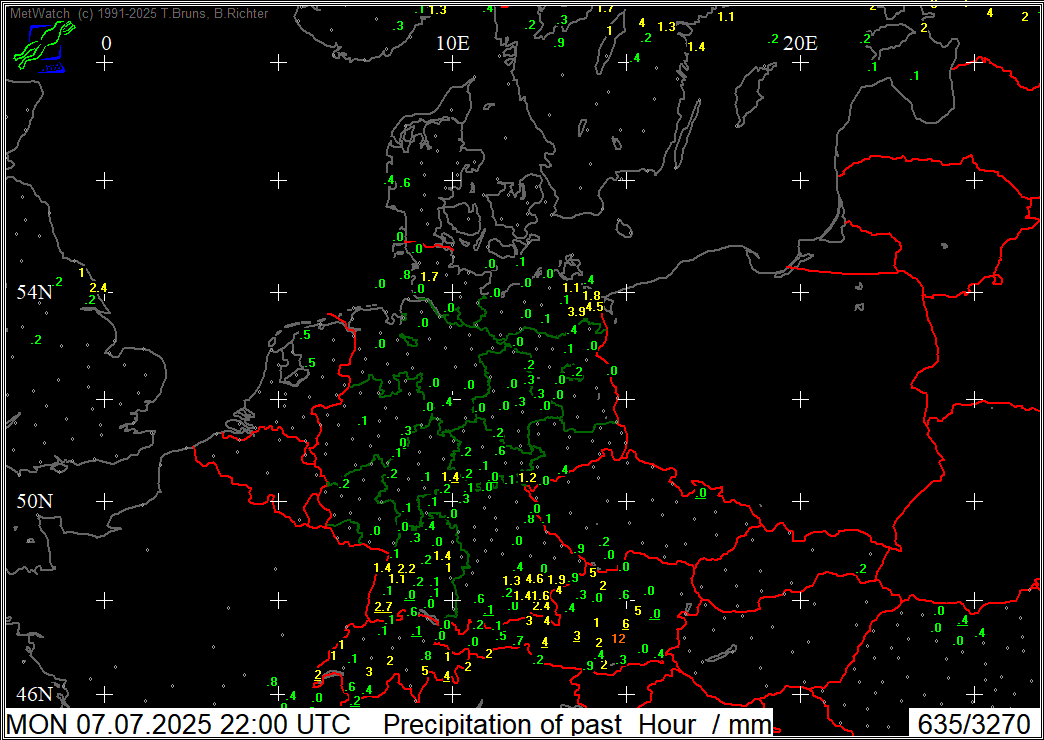
Task: Click the yellow '1.2' precipitation value
Action: (527, 478)
